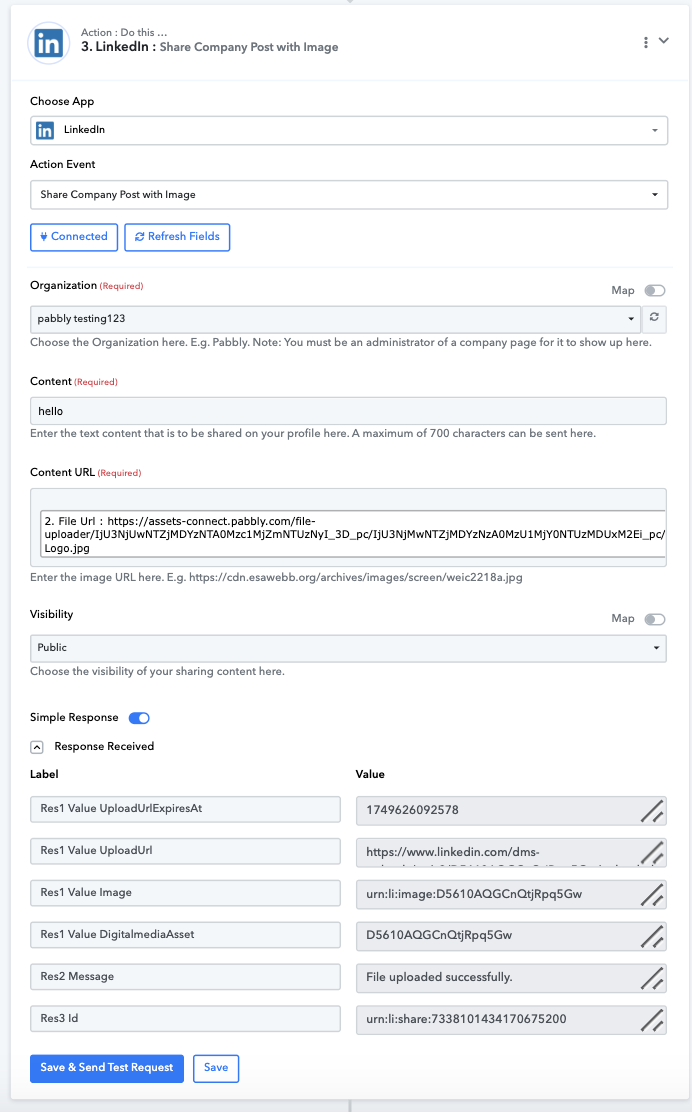The height and width of the screenshot is (1112, 692).
Task: Click resize handle of UploadUrlExpiresAt value
Action: [x=652, y=810]
